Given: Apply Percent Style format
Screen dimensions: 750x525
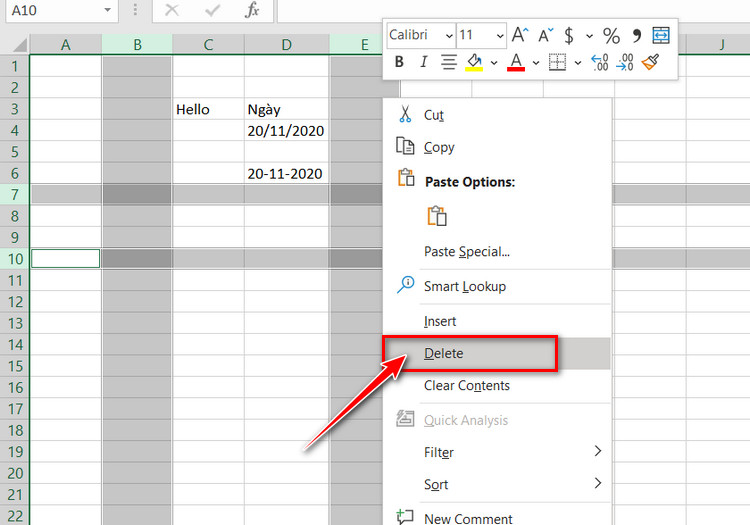Looking at the screenshot, I should (611, 35).
